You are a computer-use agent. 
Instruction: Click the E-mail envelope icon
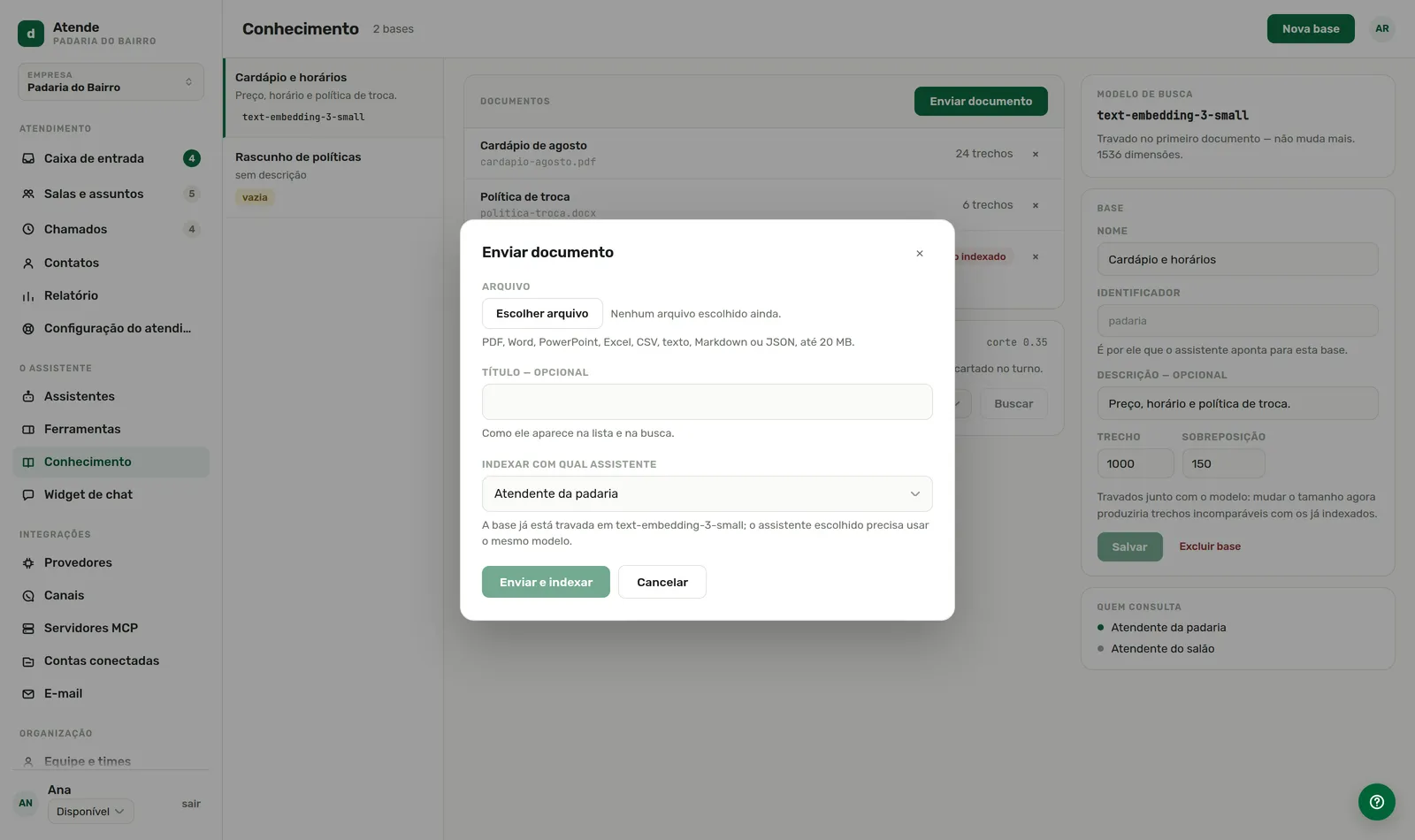(x=28, y=693)
